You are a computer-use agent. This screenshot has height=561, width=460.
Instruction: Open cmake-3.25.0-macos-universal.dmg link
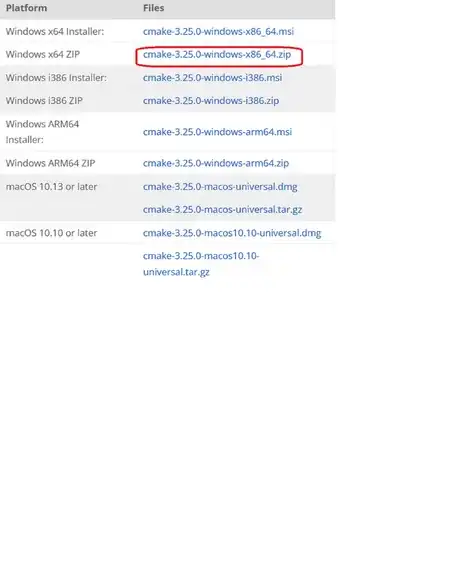coord(220,187)
